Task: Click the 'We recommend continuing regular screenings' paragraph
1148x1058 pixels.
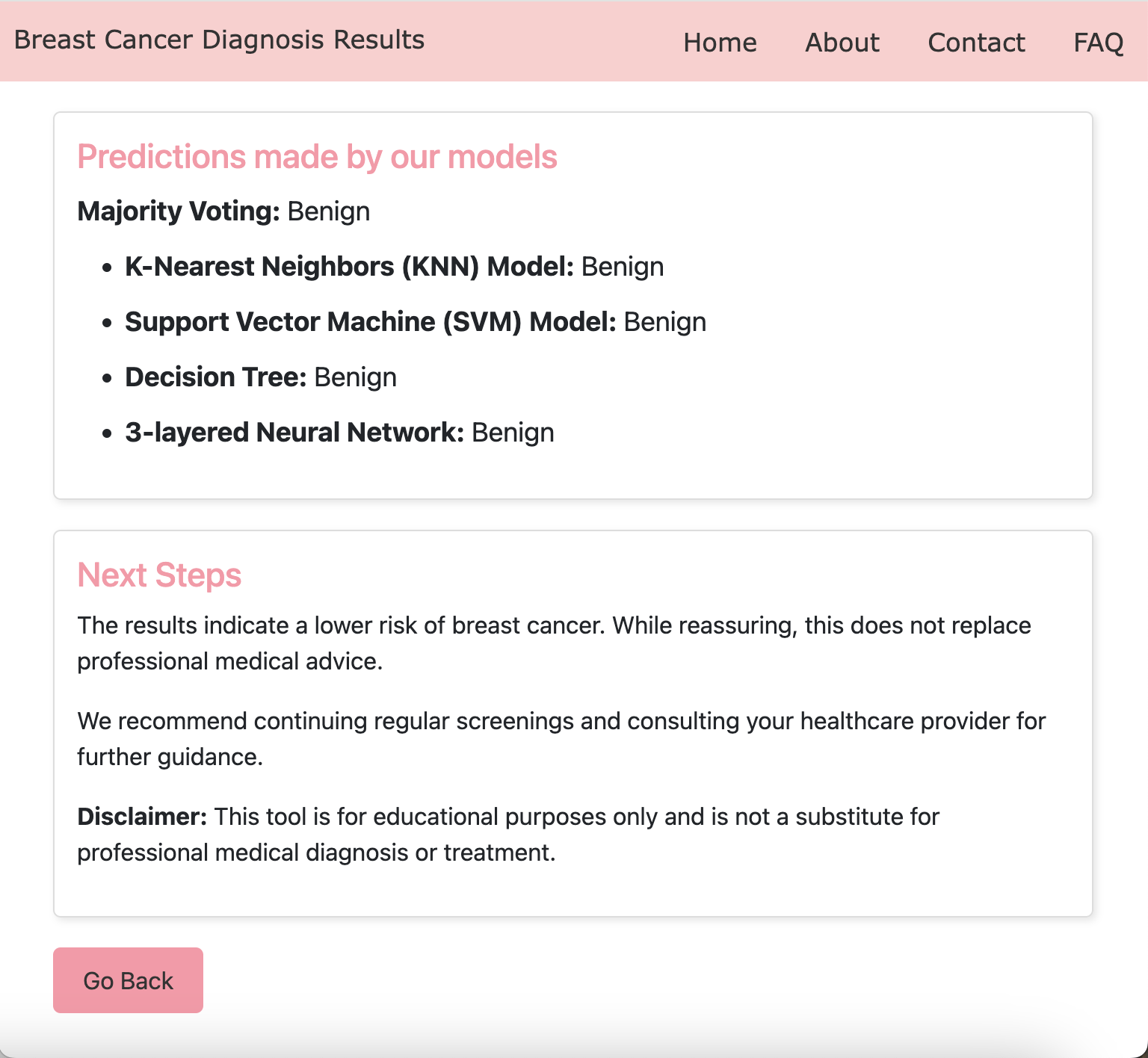Action: point(561,739)
